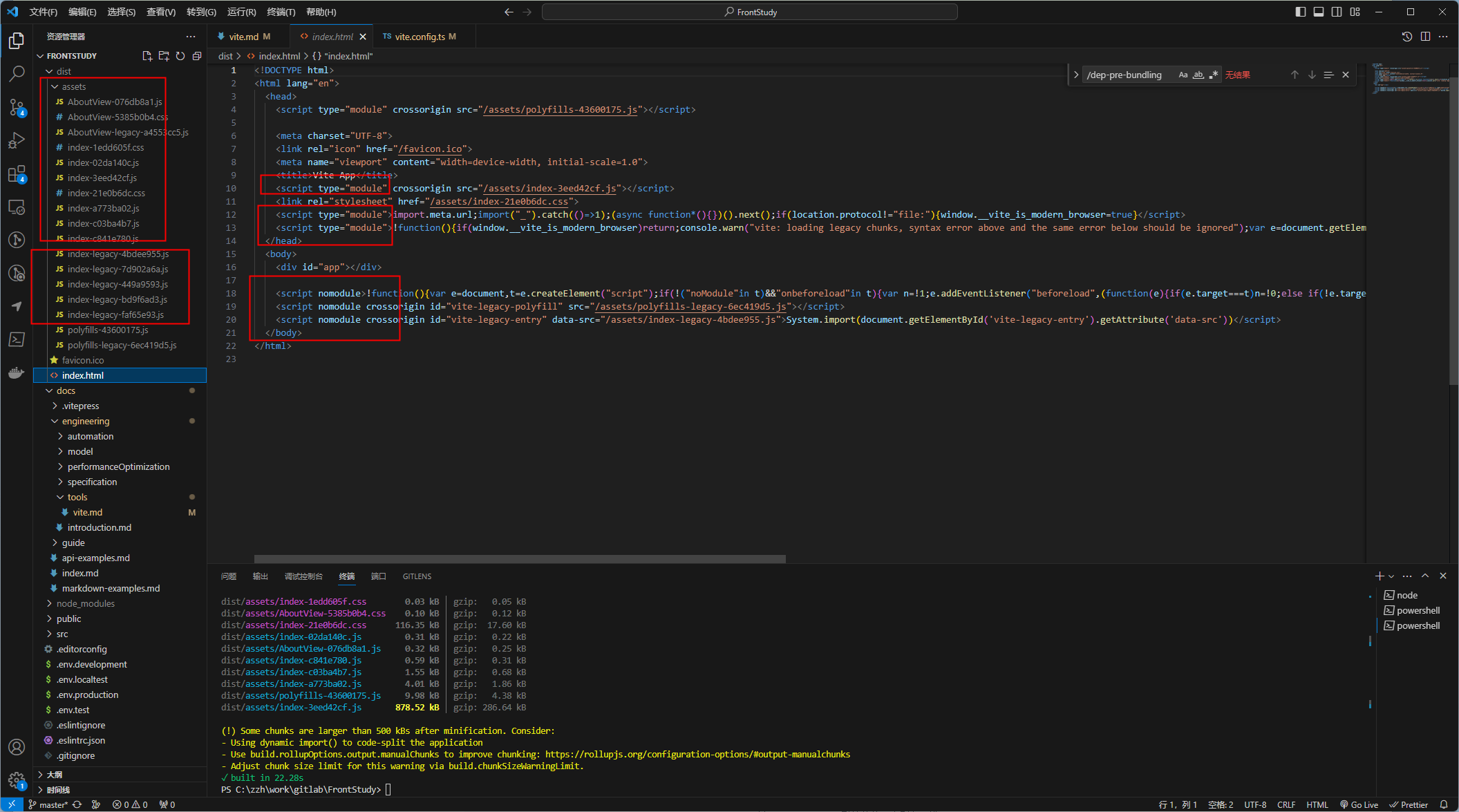Viewport: 1459px width, 812px height.
Task: Enable regular expression search in find
Action: [1214, 75]
